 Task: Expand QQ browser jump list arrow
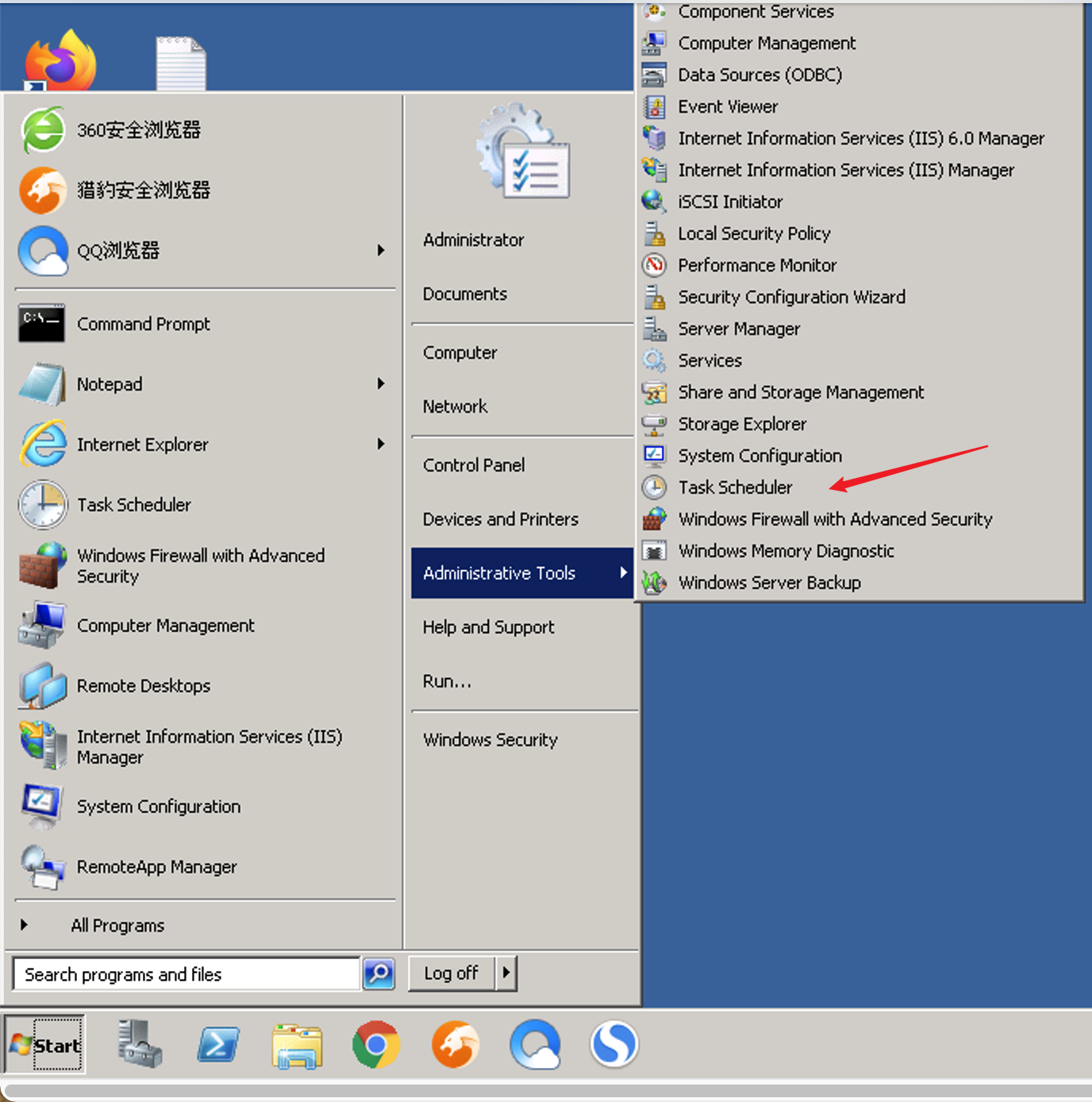381,250
